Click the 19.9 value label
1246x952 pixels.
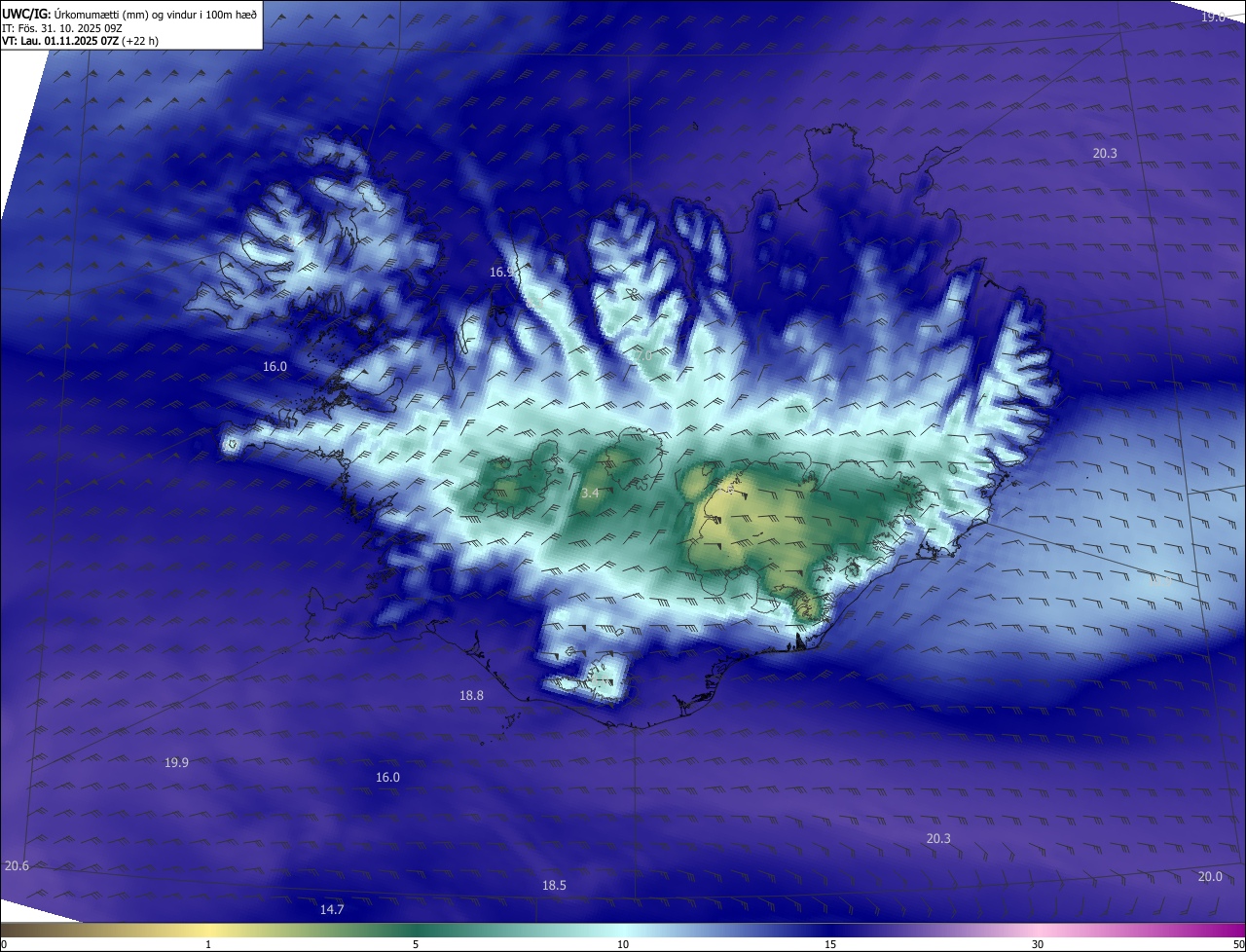[x=176, y=762]
